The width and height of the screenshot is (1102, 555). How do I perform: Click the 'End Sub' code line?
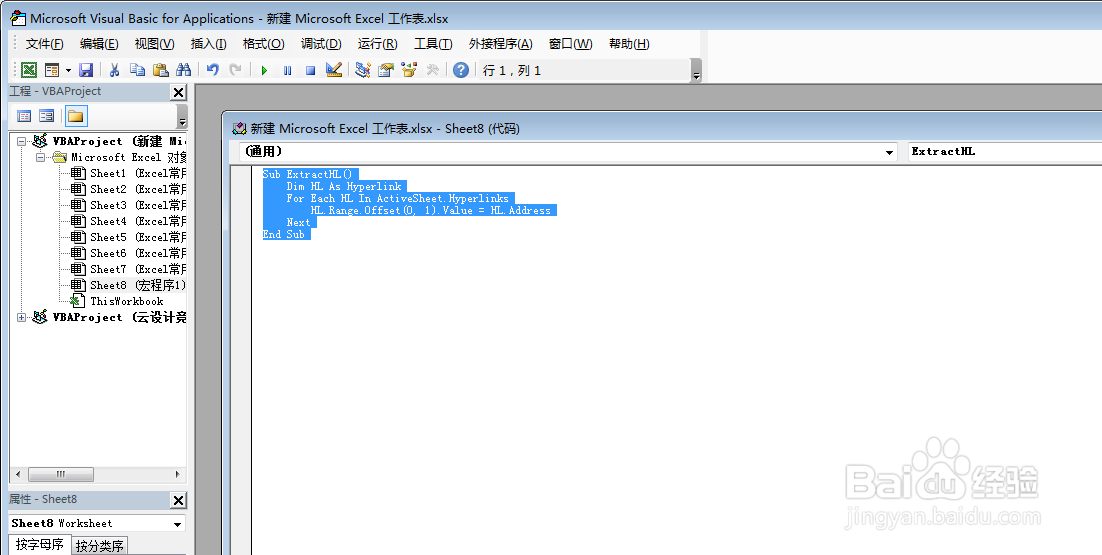(x=284, y=235)
